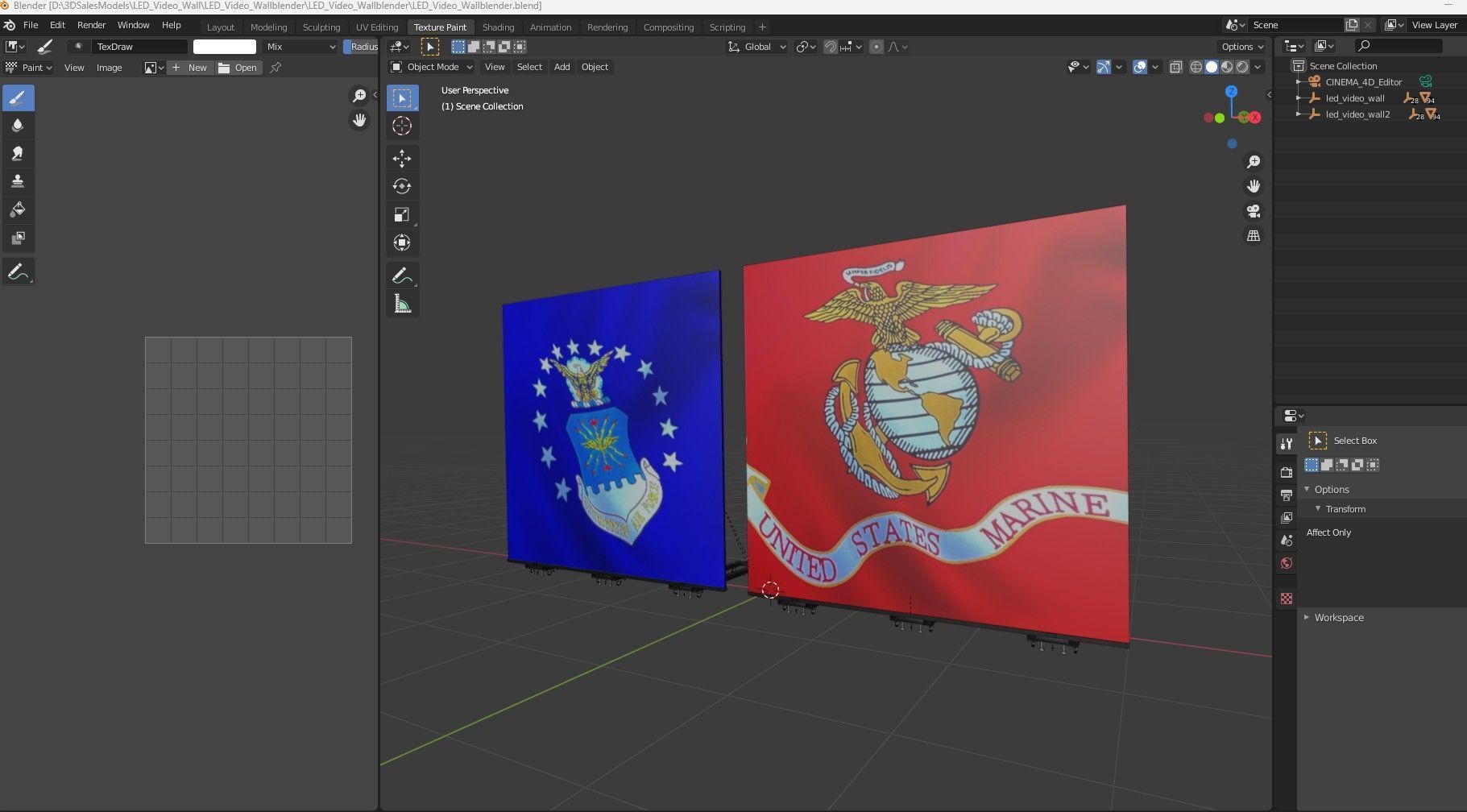Activate the Move tool
The image size is (1467, 812).
pos(402,159)
